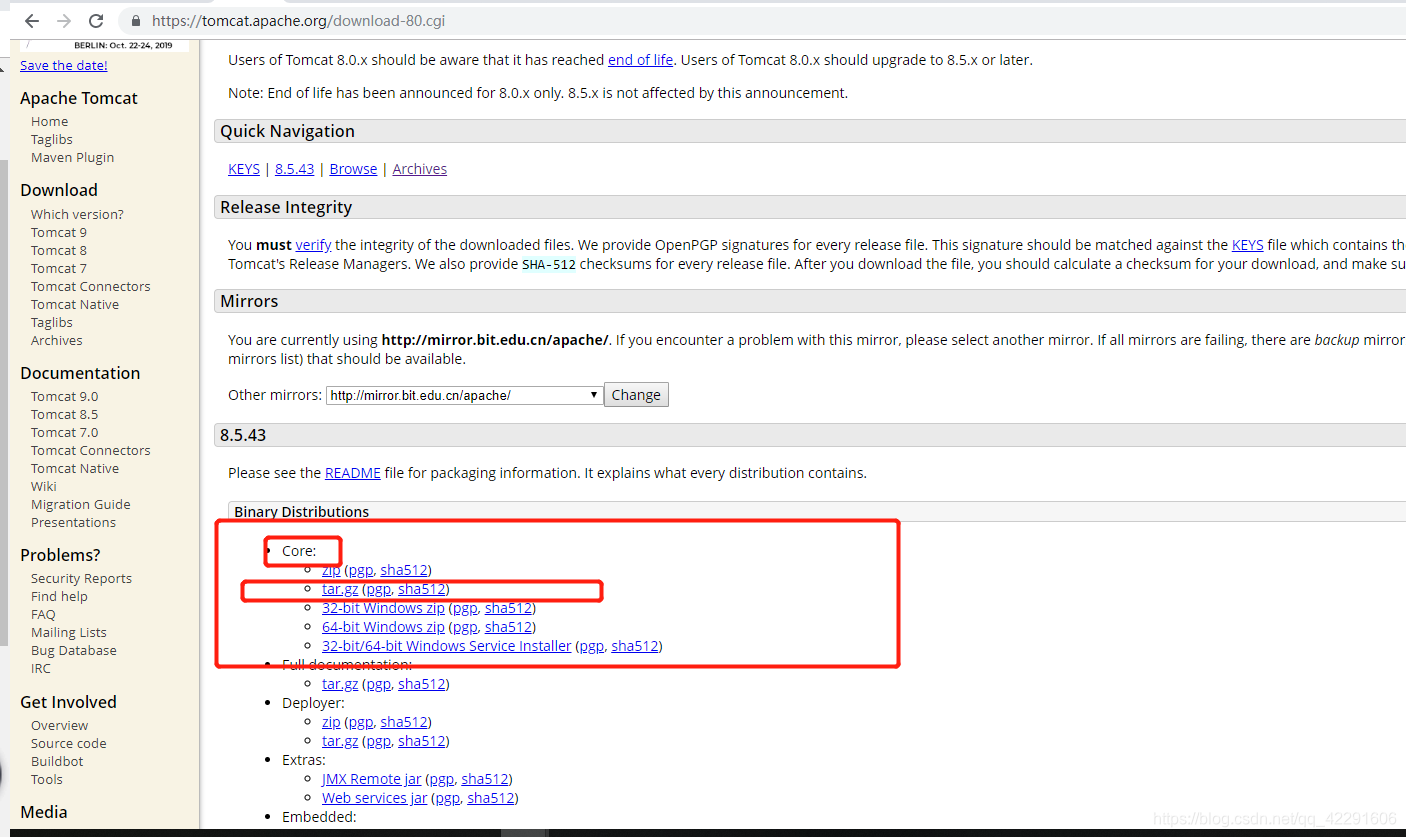
Task: Download the Web services jar
Action: [375, 798]
